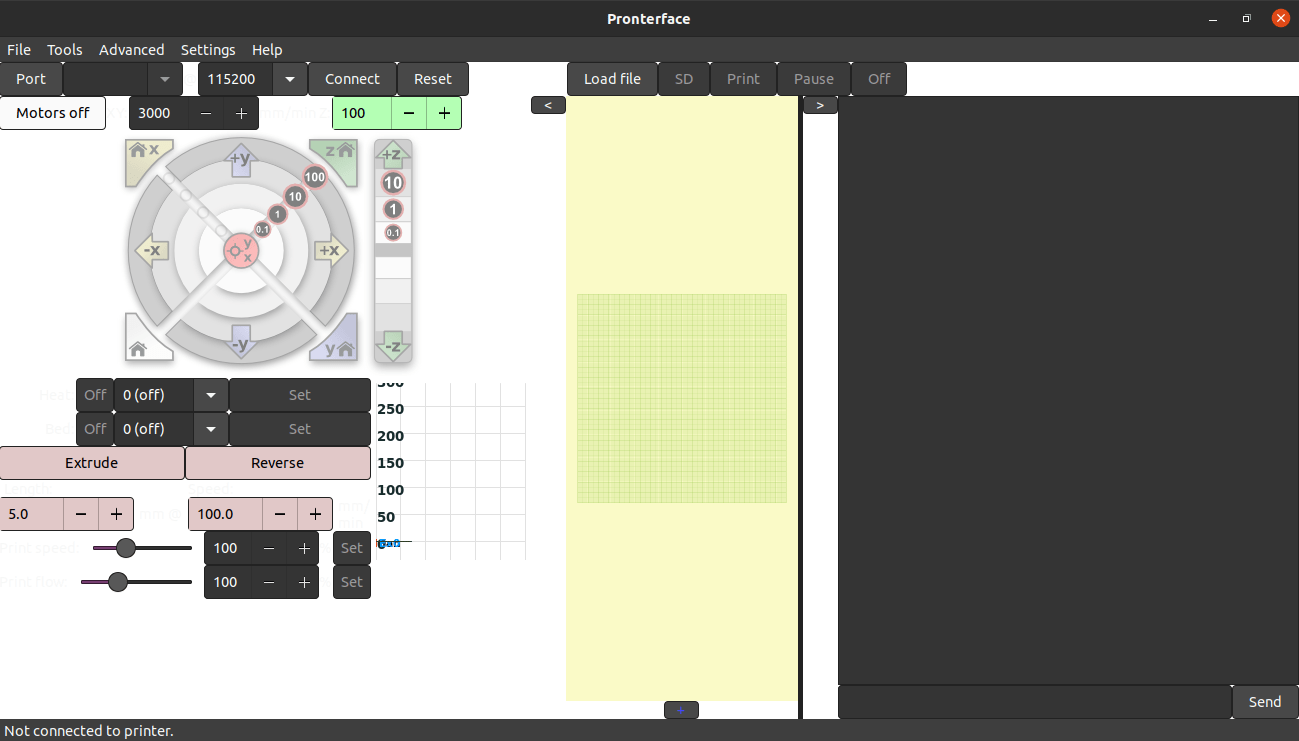Move Z axis up with +Z arrow
The height and width of the screenshot is (741, 1299).
coord(393,155)
